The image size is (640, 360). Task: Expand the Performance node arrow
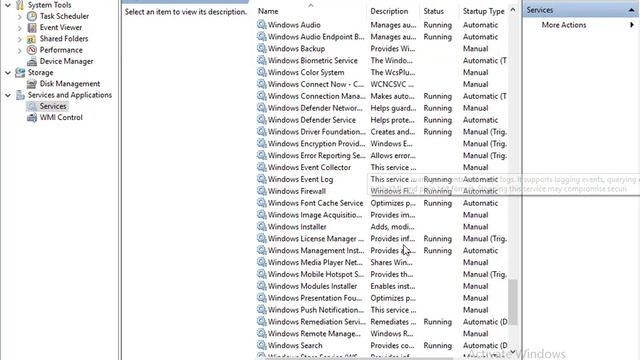coord(20,51)
